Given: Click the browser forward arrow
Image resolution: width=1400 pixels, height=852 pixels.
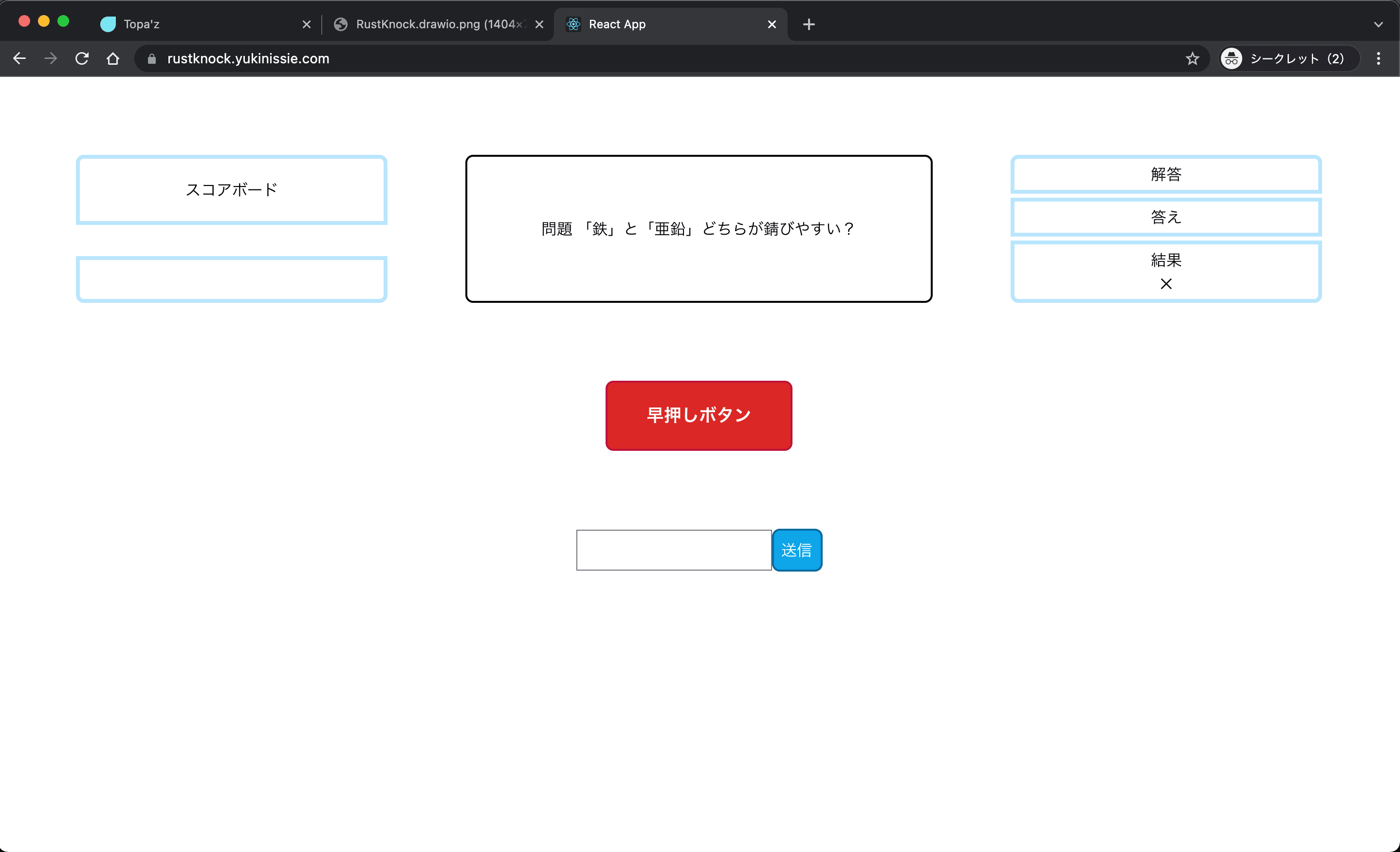Looking at the screenshot, I should tap(51, 58).
